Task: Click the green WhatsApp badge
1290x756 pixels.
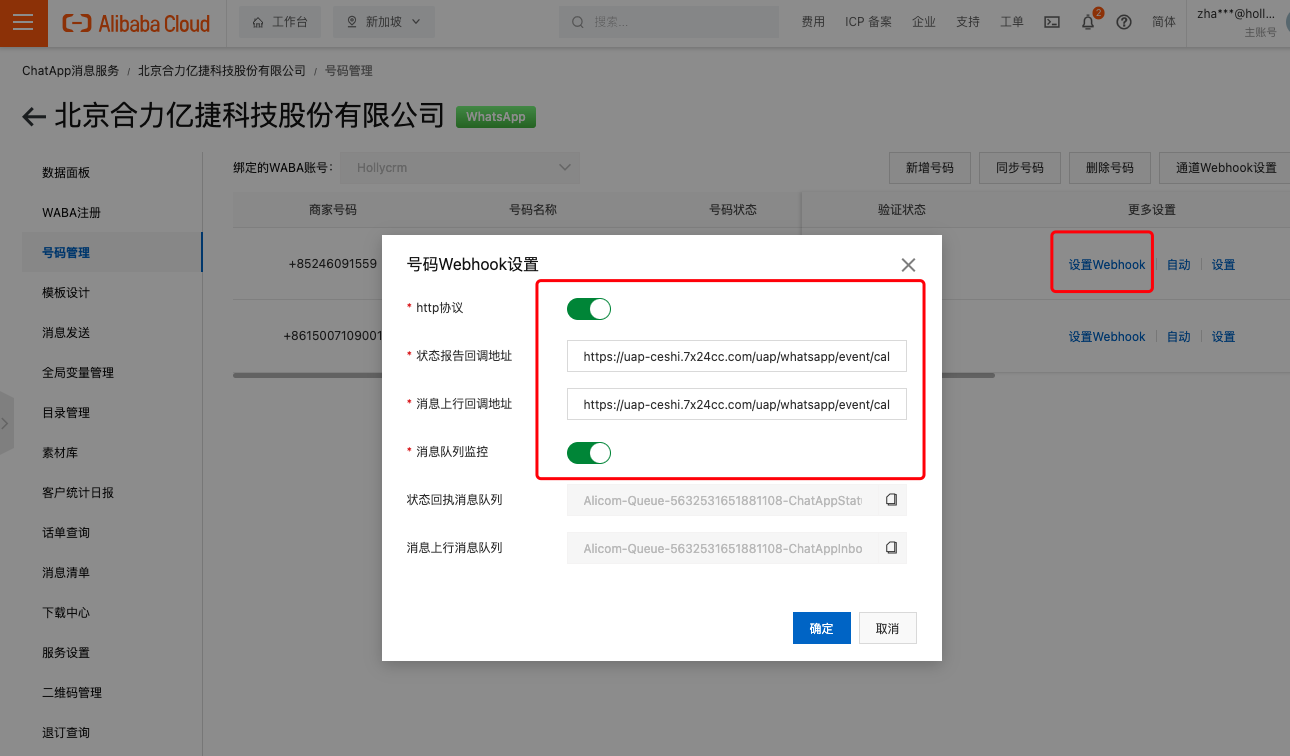Action: click(496, 117)
